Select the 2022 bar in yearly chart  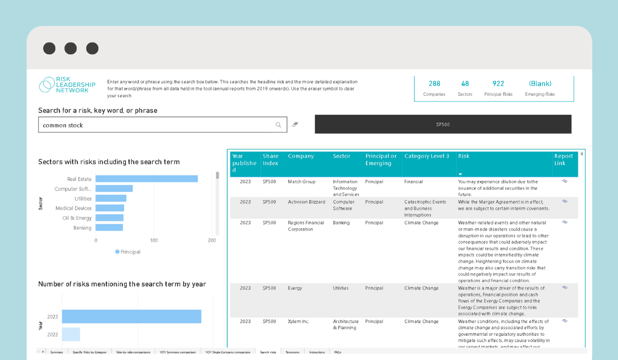pyautogui.click(x=71, y=334)
